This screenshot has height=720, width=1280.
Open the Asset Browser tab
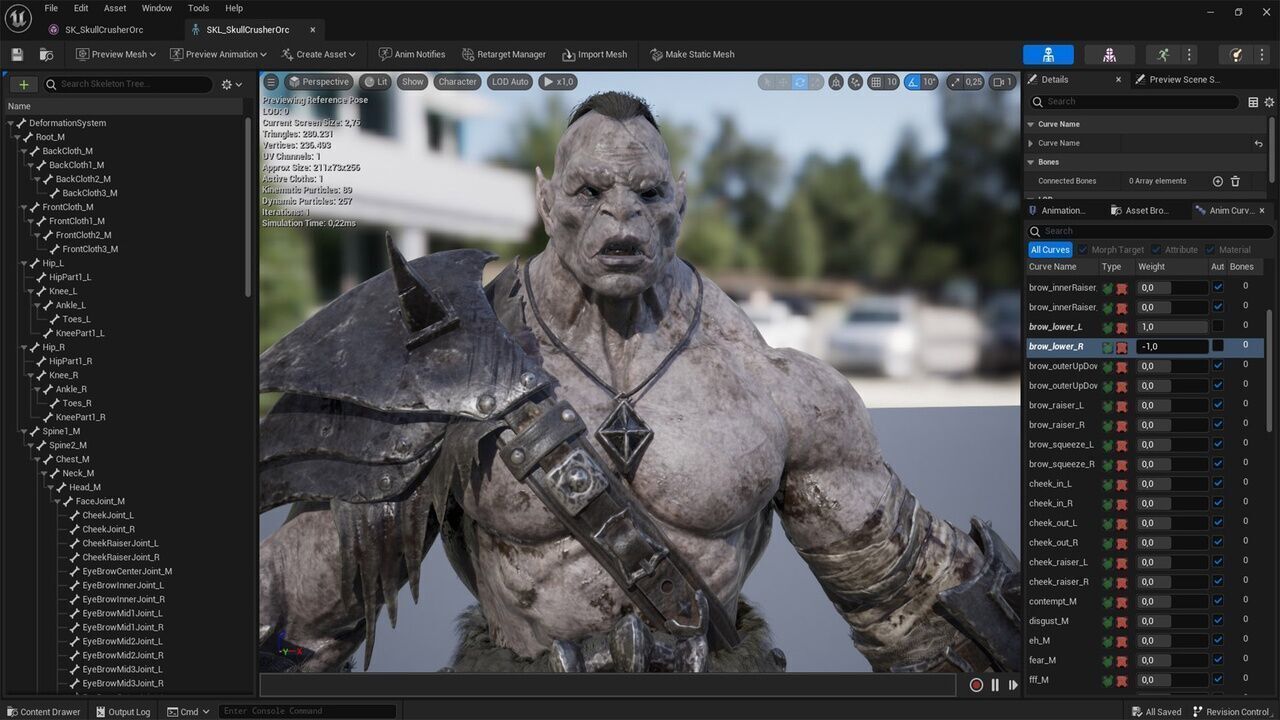[1139, 211]
